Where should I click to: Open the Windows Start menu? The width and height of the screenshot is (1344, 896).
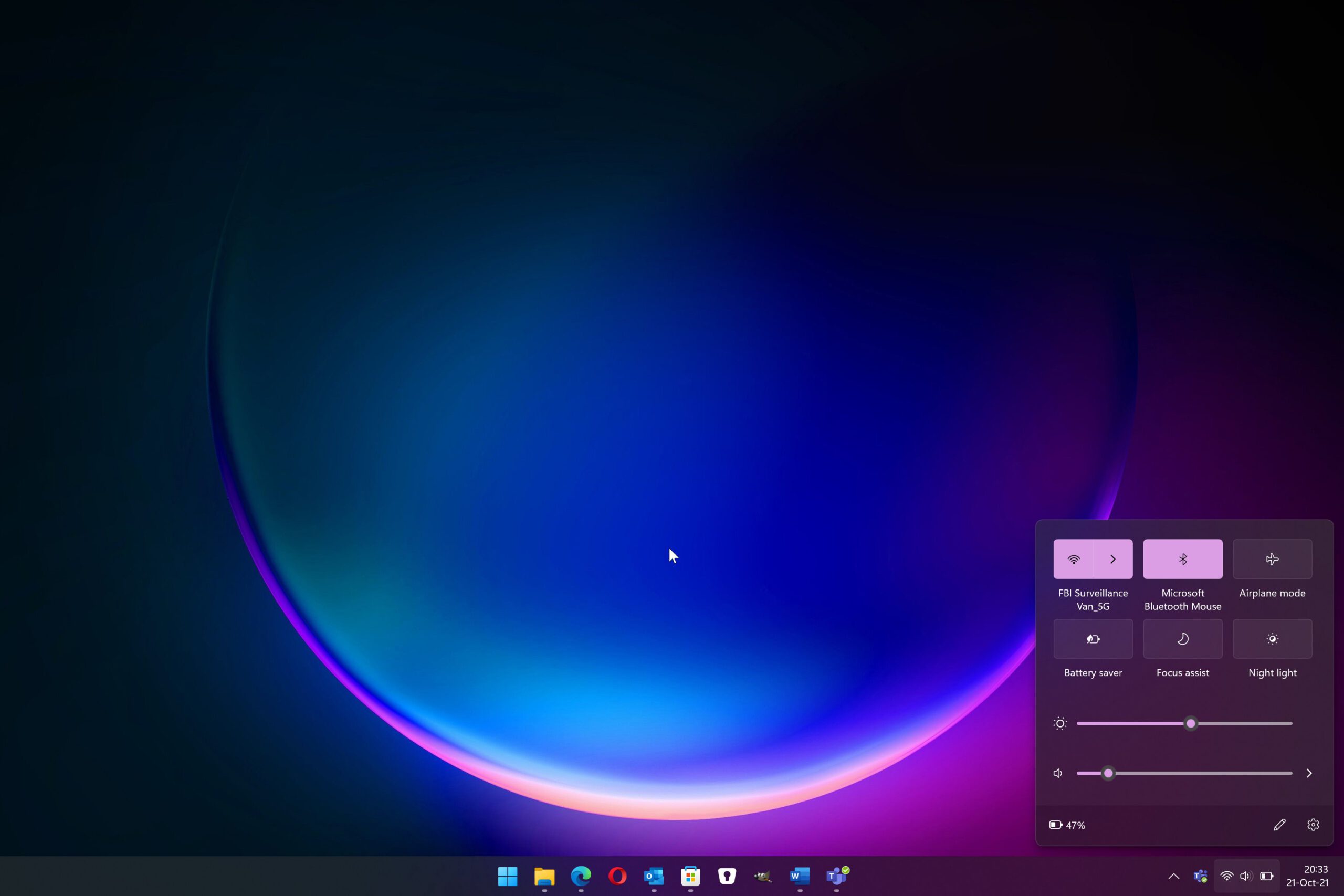[508, 876]
